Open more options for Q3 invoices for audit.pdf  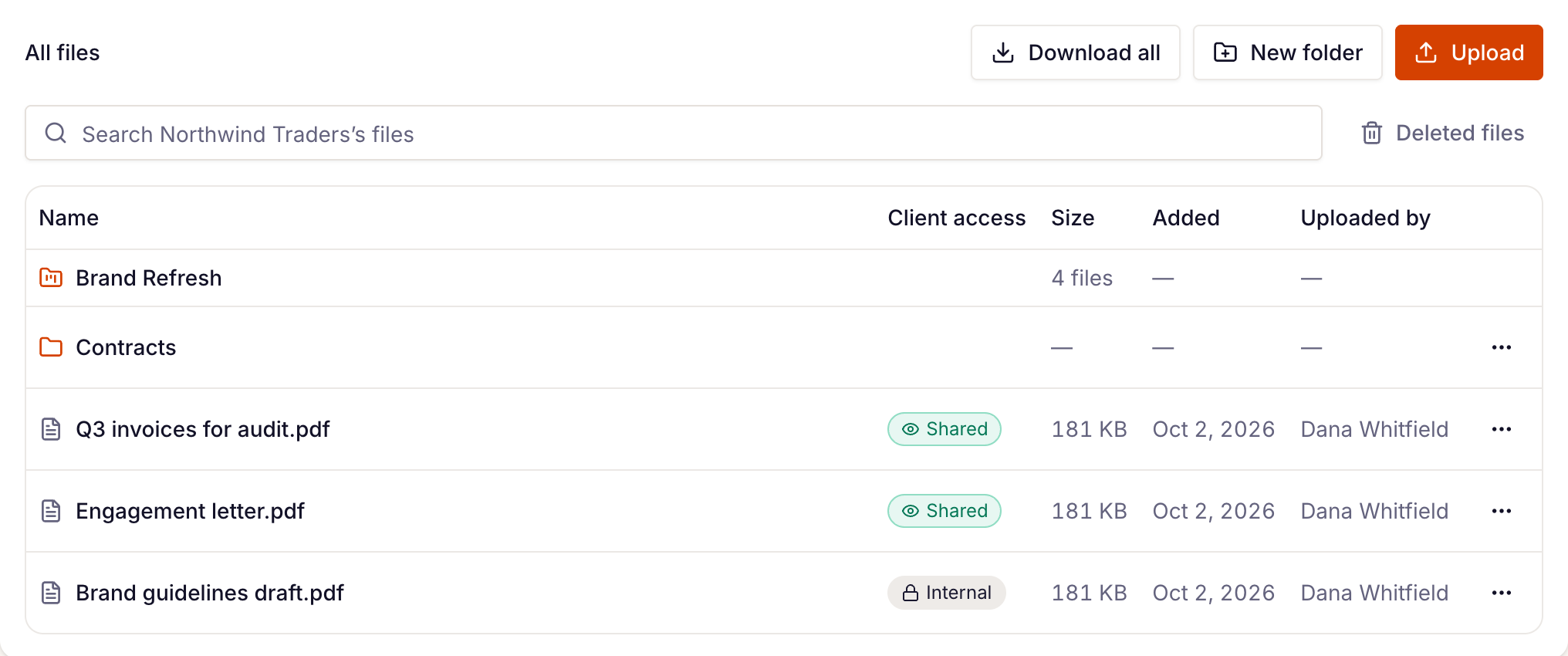coord(1502,429)
